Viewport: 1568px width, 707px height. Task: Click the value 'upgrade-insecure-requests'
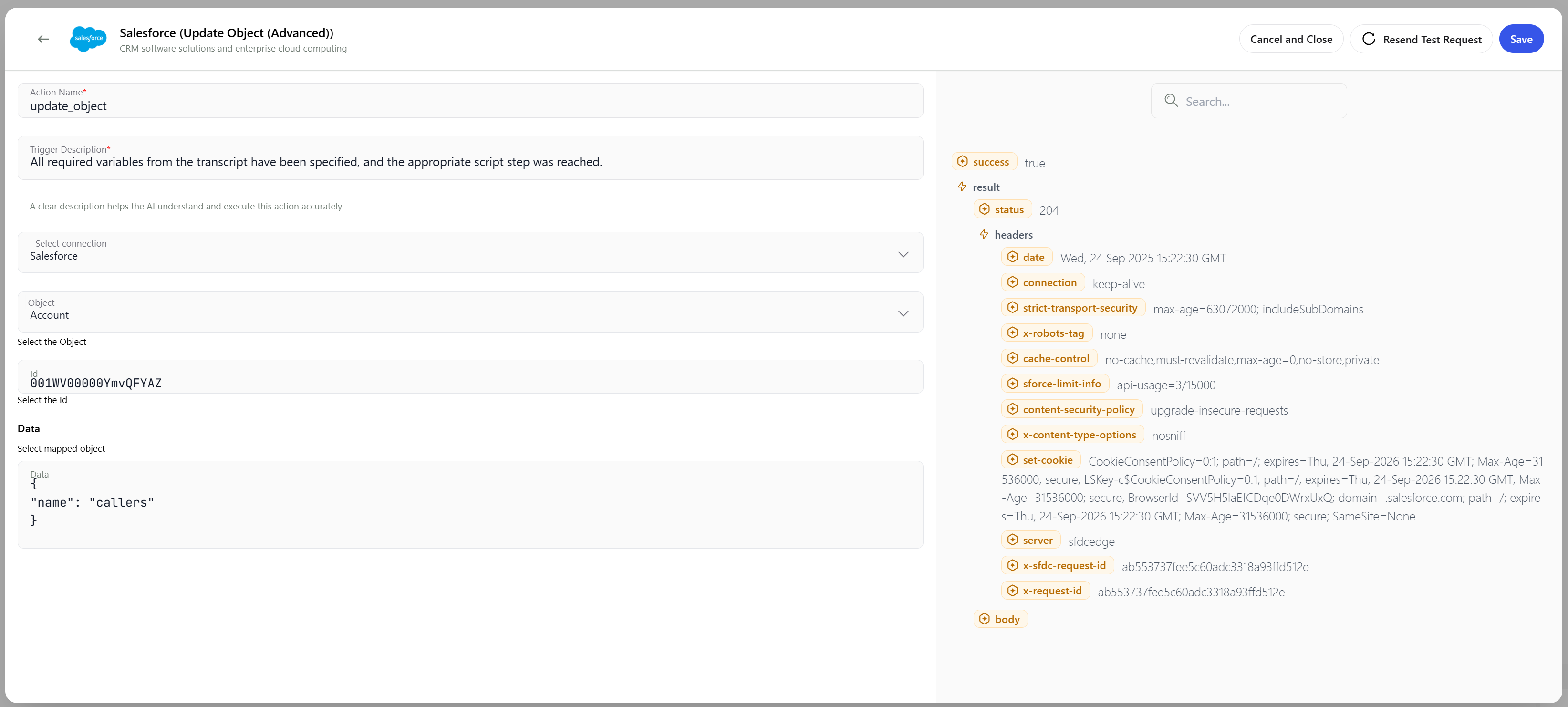[x=1219, y=410]
